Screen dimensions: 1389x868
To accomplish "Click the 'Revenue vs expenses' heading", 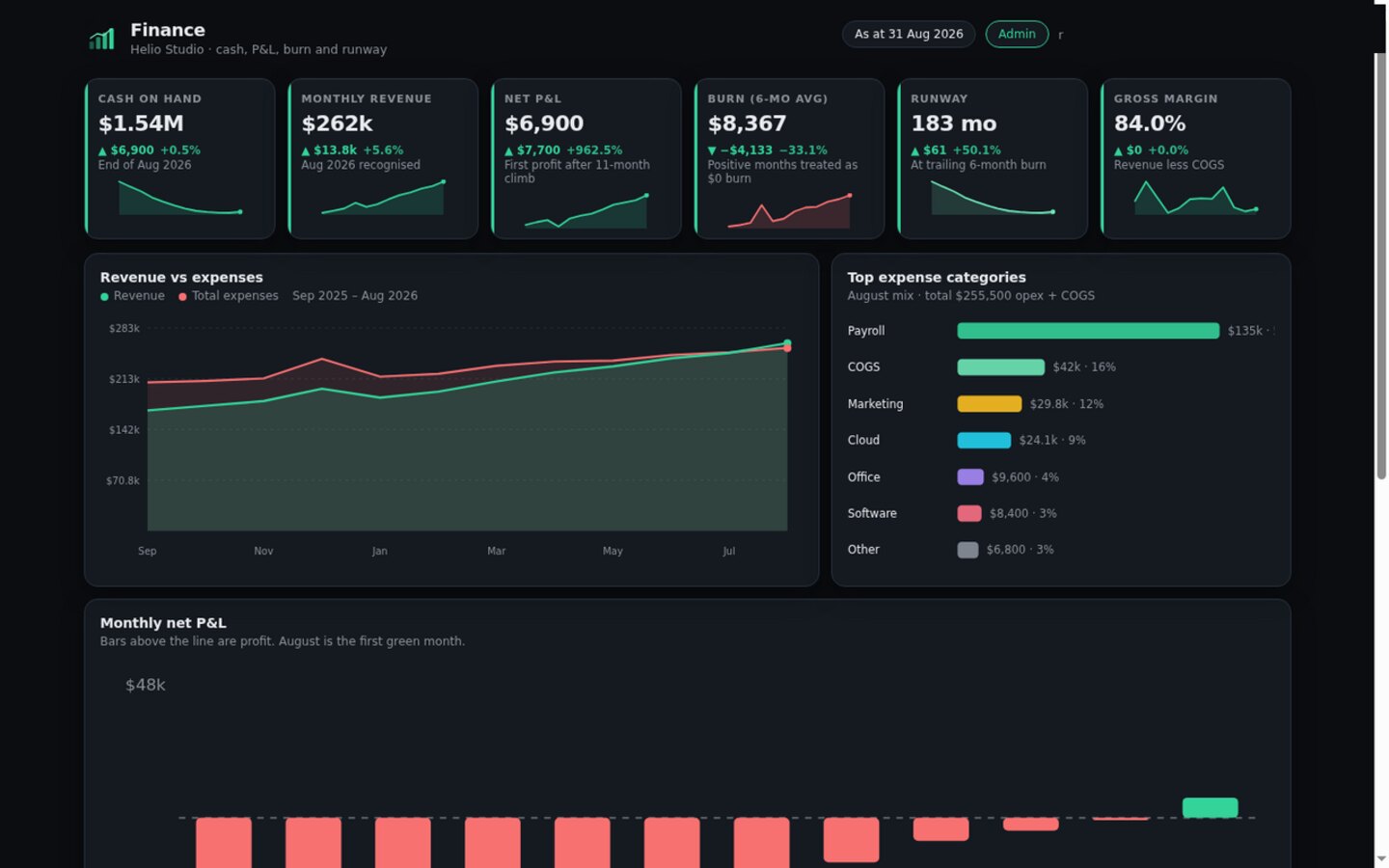I will click(x=181, y=278).
